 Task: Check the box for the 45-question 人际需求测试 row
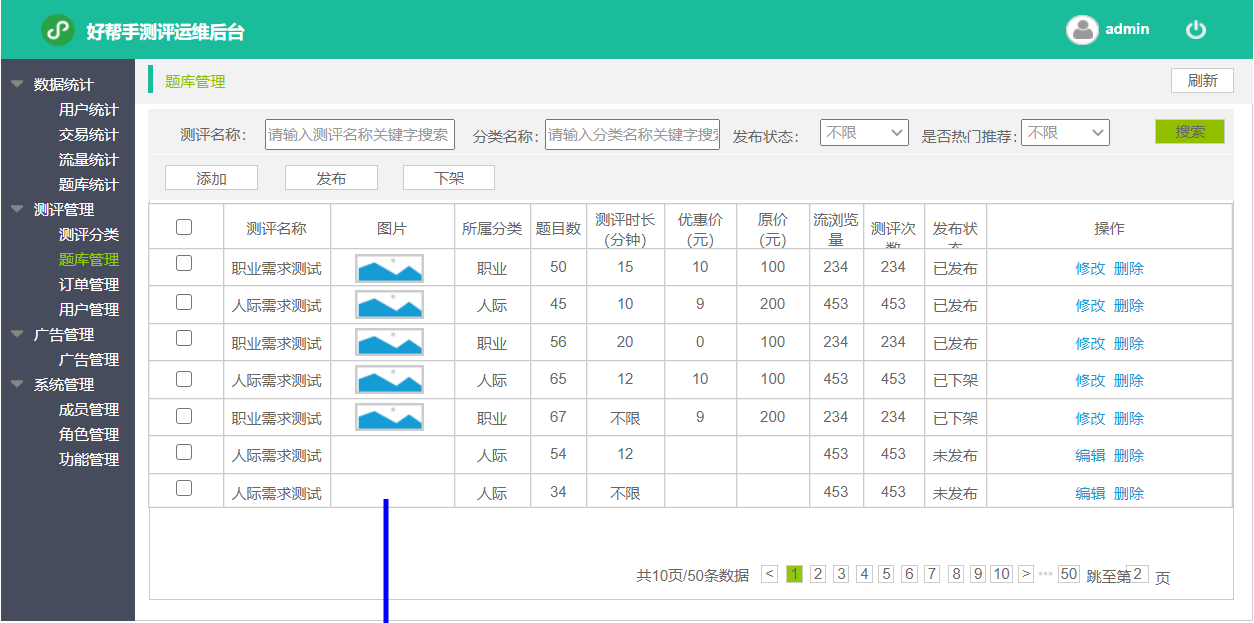click(x=184, y=301)
